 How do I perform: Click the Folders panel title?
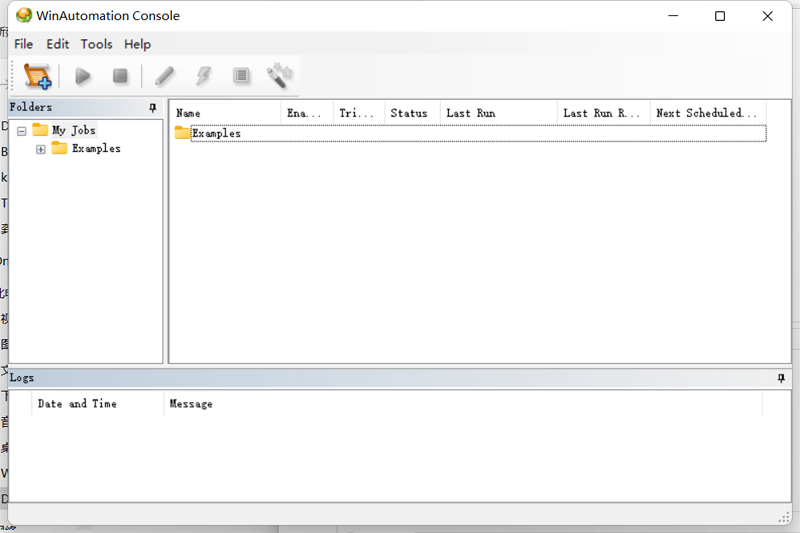(x=31, y=107)
